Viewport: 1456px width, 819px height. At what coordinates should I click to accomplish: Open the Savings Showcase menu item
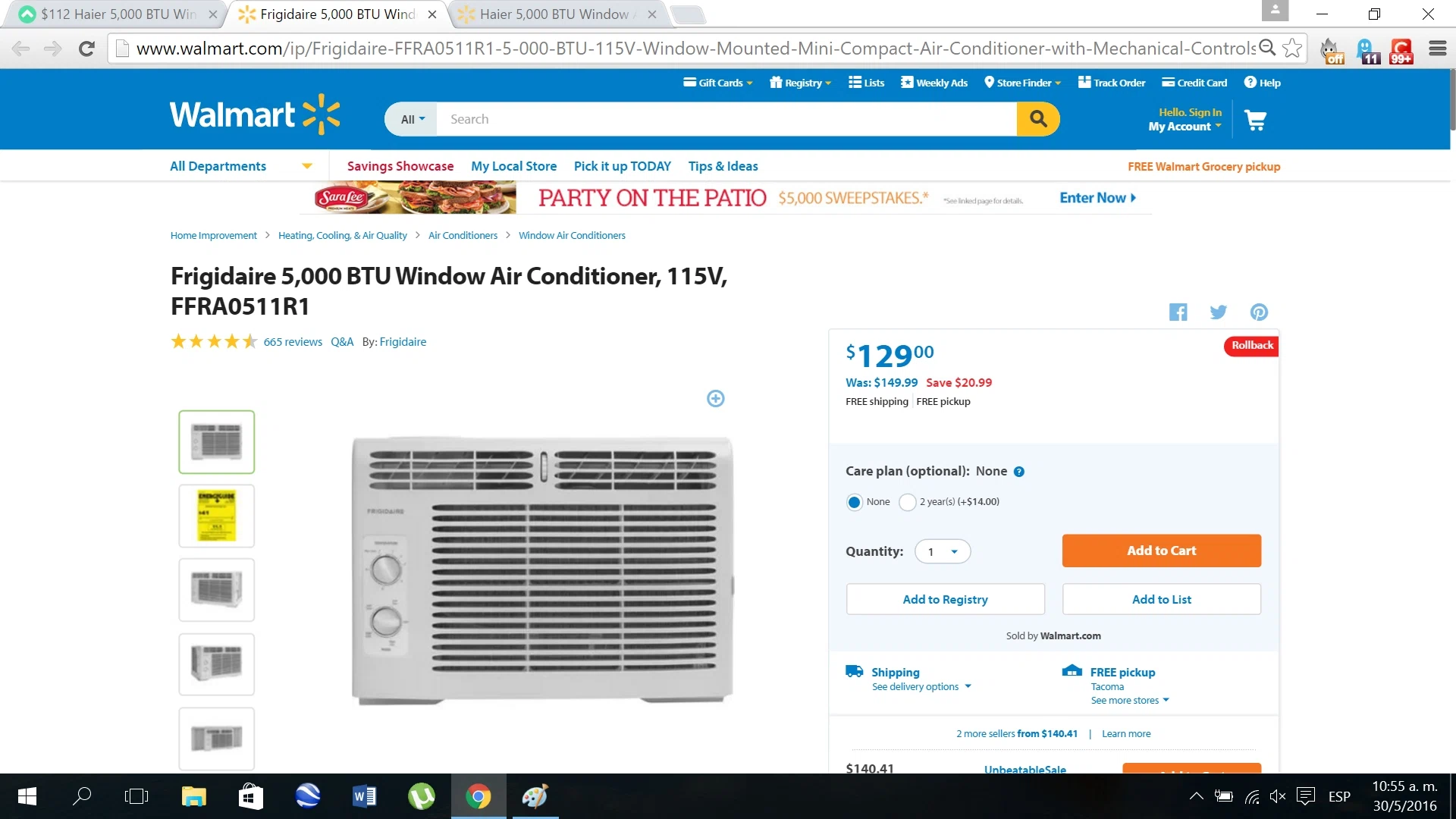point(400,166)
